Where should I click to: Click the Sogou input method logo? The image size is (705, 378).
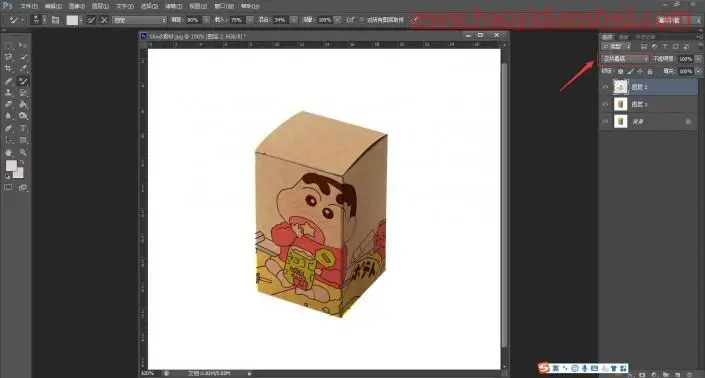point(544,368)
